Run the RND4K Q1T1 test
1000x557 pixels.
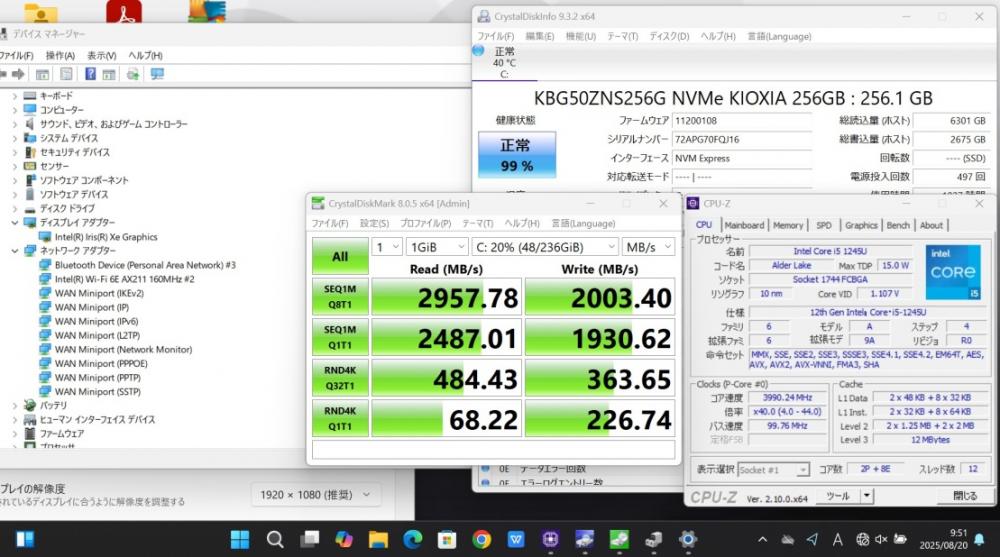coord(340,419)
